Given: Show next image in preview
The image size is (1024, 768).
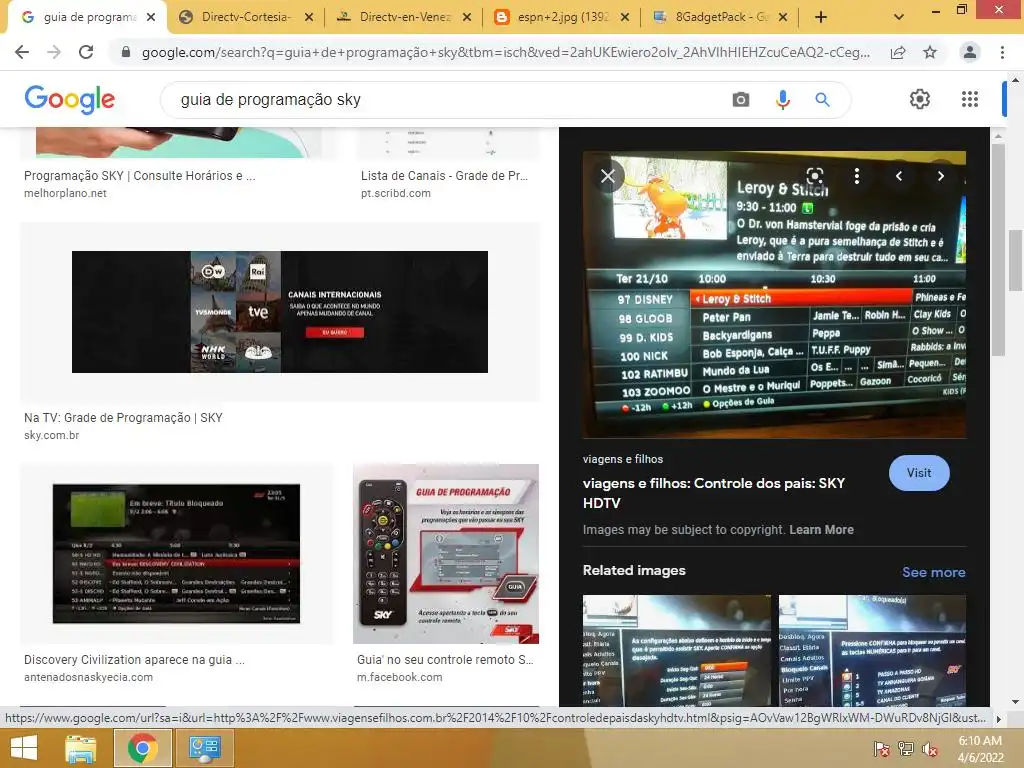Looking at the screenshot, I should click(940, 176).
